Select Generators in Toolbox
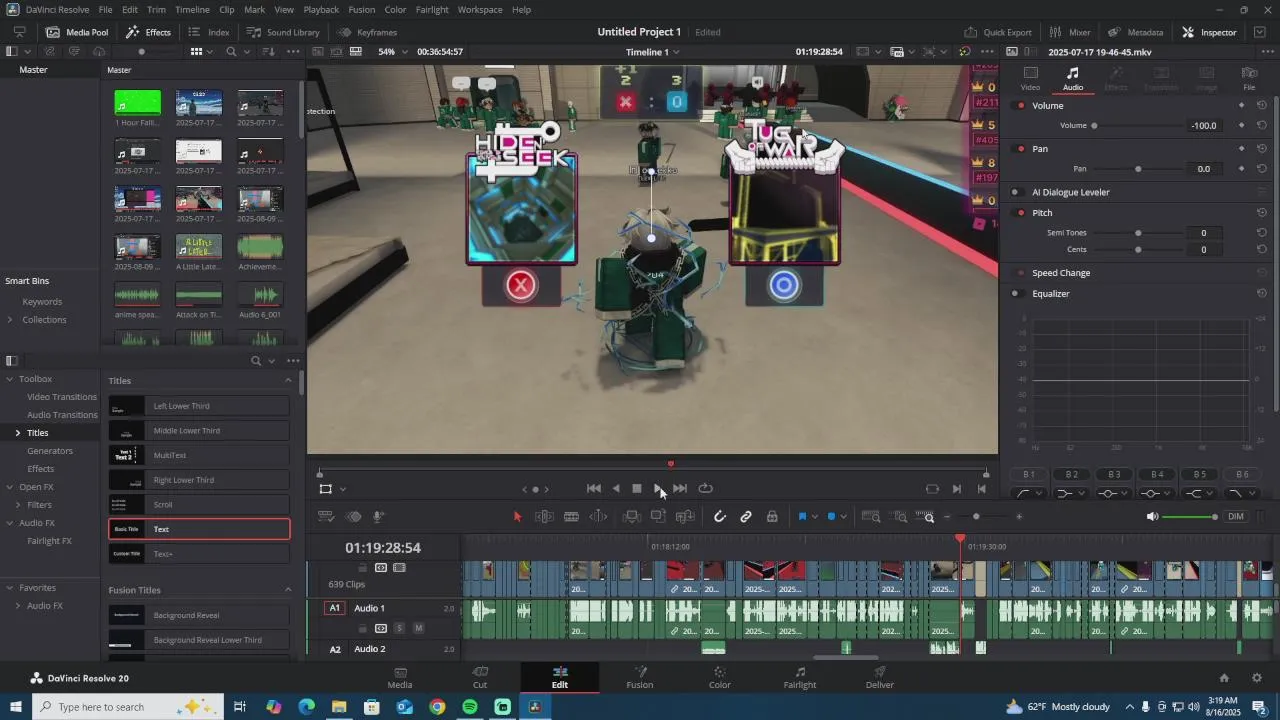 pos(50,451)
